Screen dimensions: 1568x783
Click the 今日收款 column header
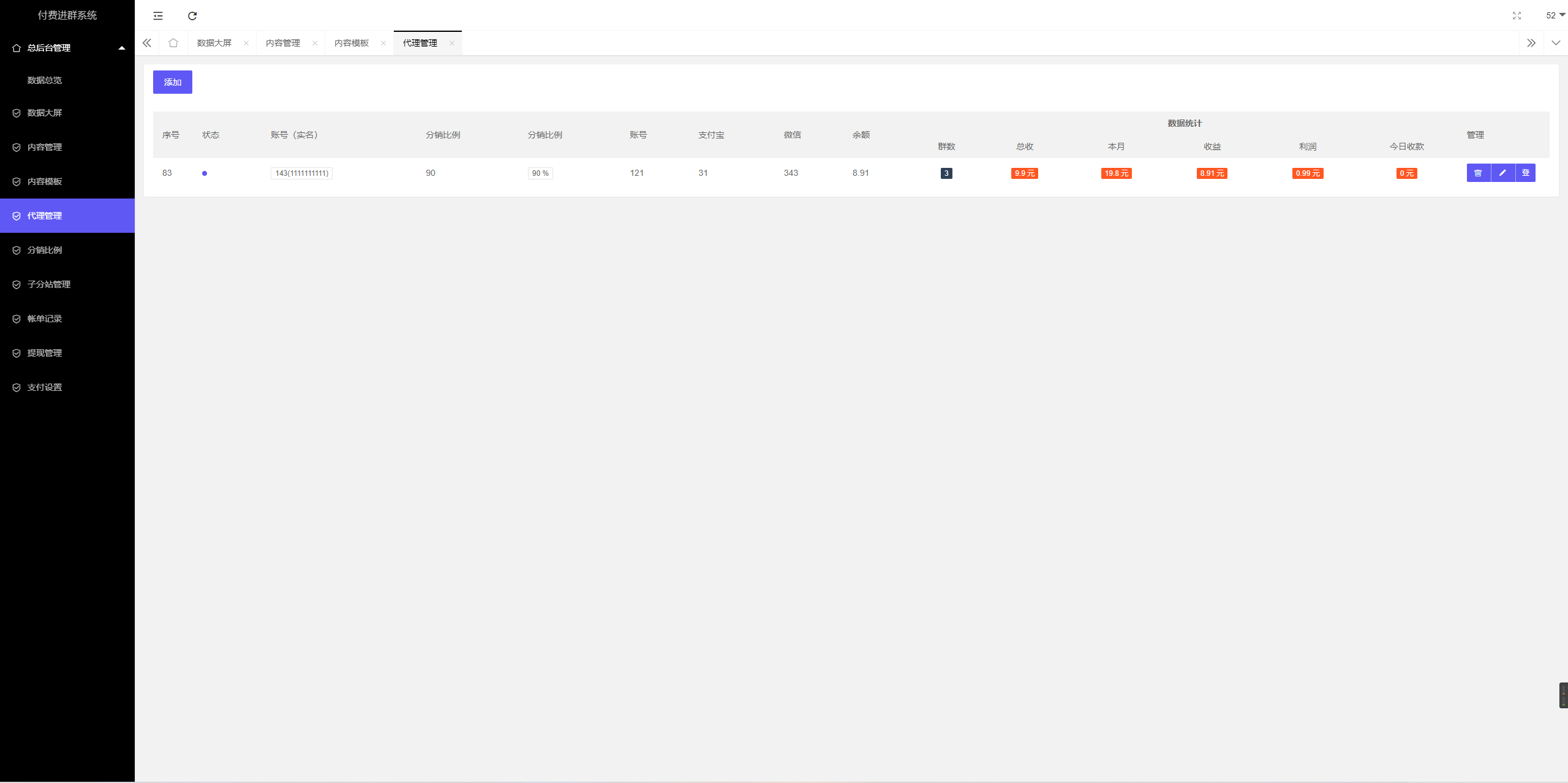click(x=1407, y=146)
